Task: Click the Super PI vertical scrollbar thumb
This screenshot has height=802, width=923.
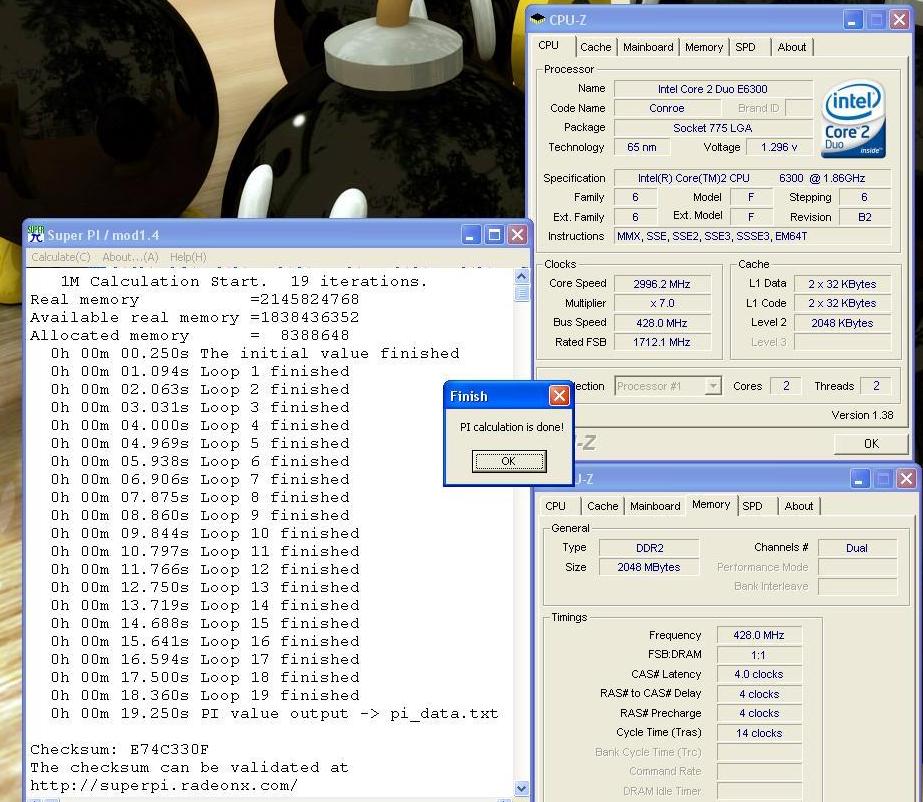Action: [x=522, y=293]
